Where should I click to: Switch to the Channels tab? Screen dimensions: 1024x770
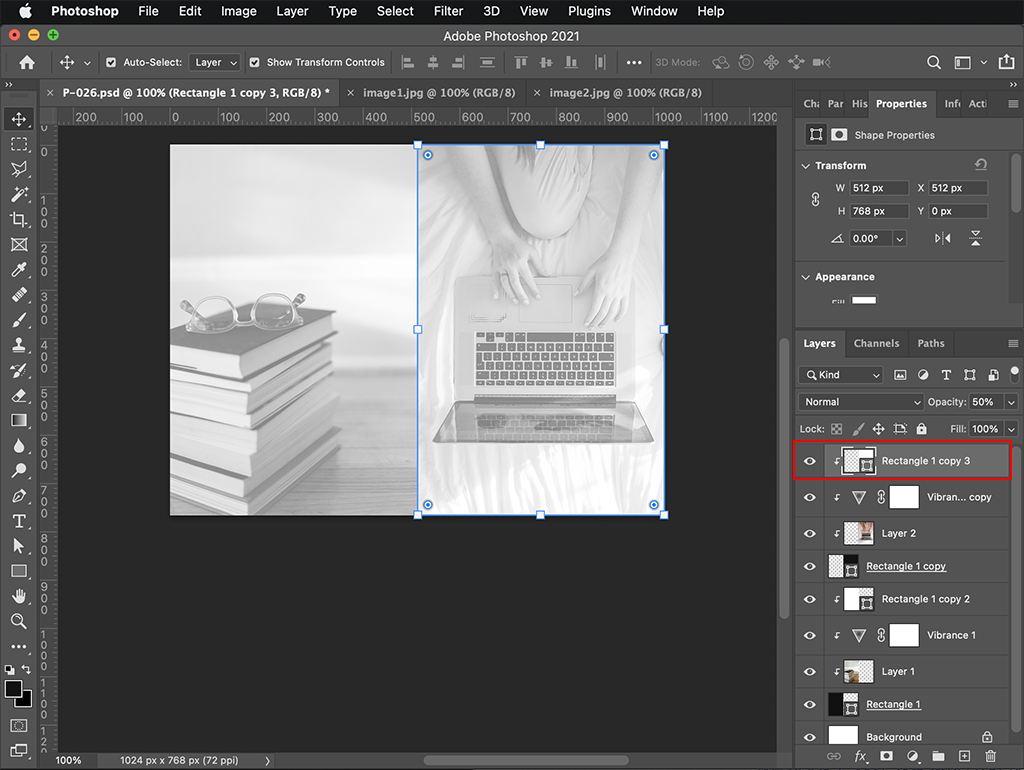click(x=876, y=344)
